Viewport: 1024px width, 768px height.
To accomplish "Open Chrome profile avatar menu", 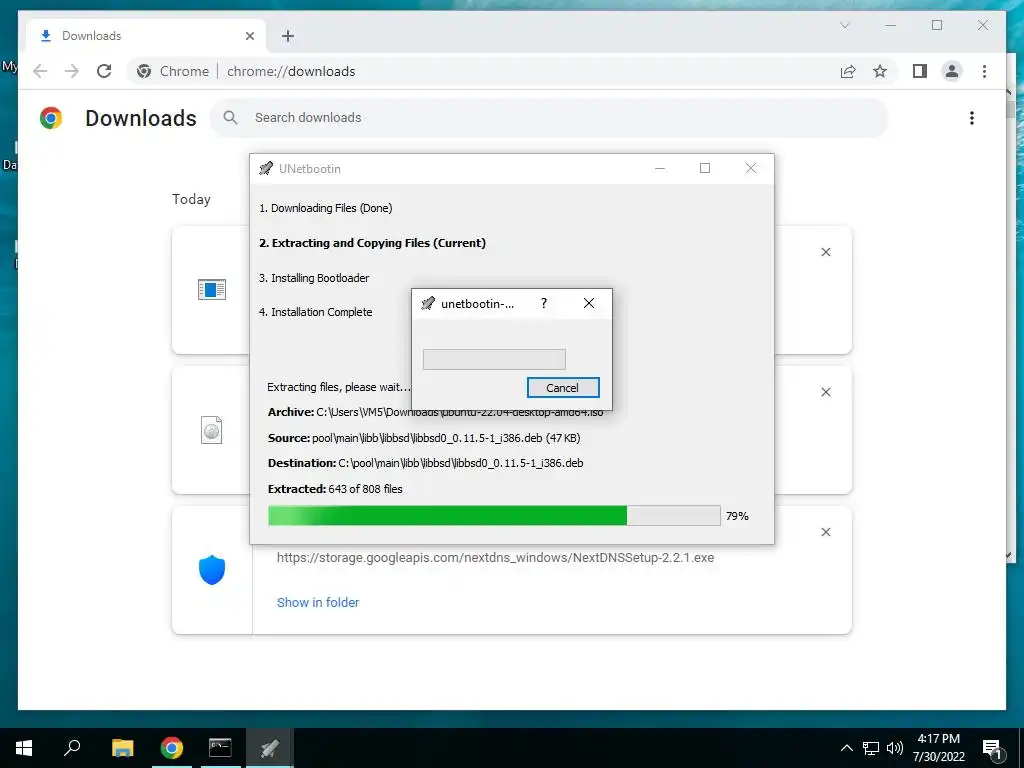I will 952,71.
